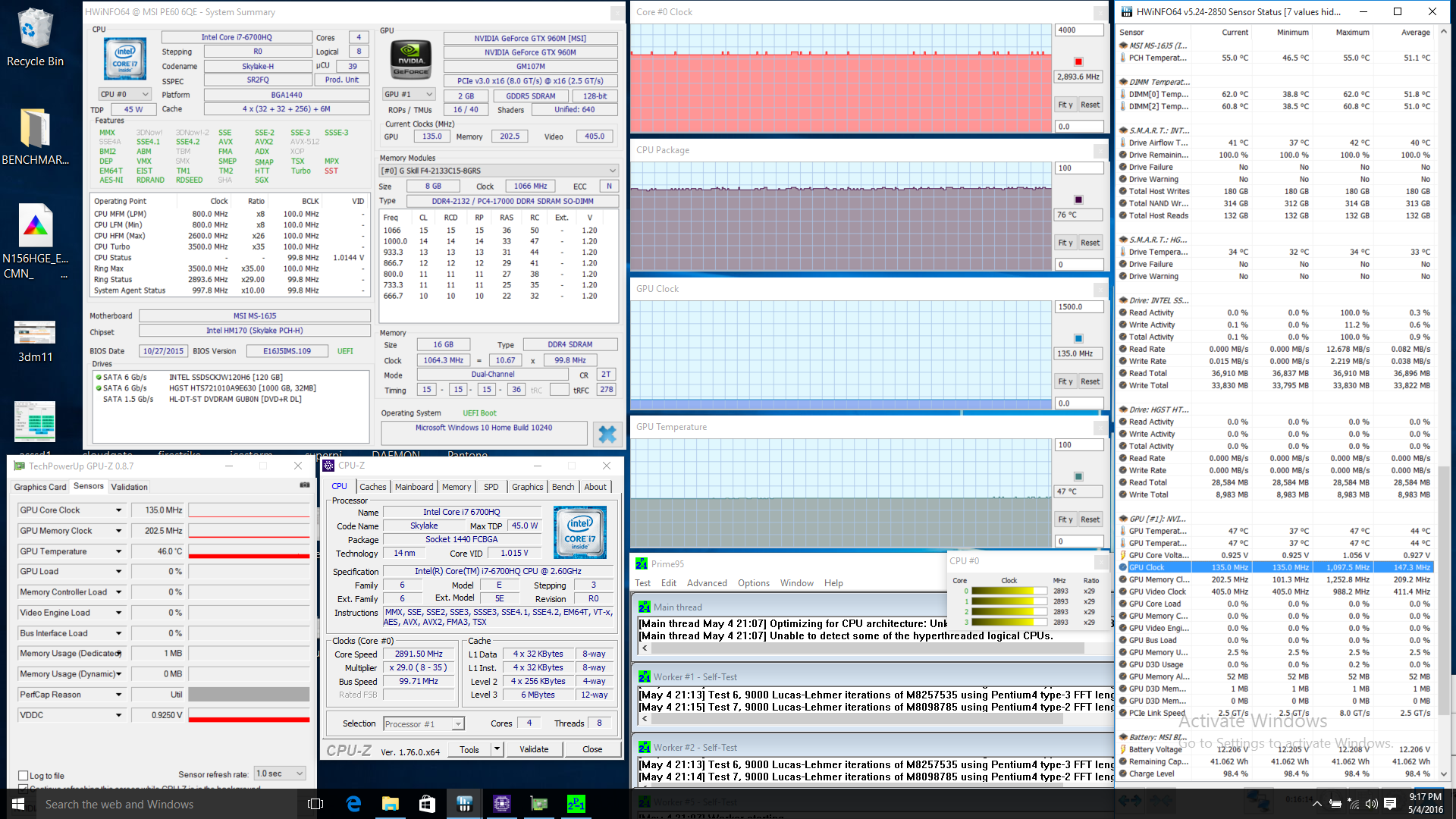Click the Task View taskbar icon
This screenshot has width=1456, height=819.
pos(315,804)
